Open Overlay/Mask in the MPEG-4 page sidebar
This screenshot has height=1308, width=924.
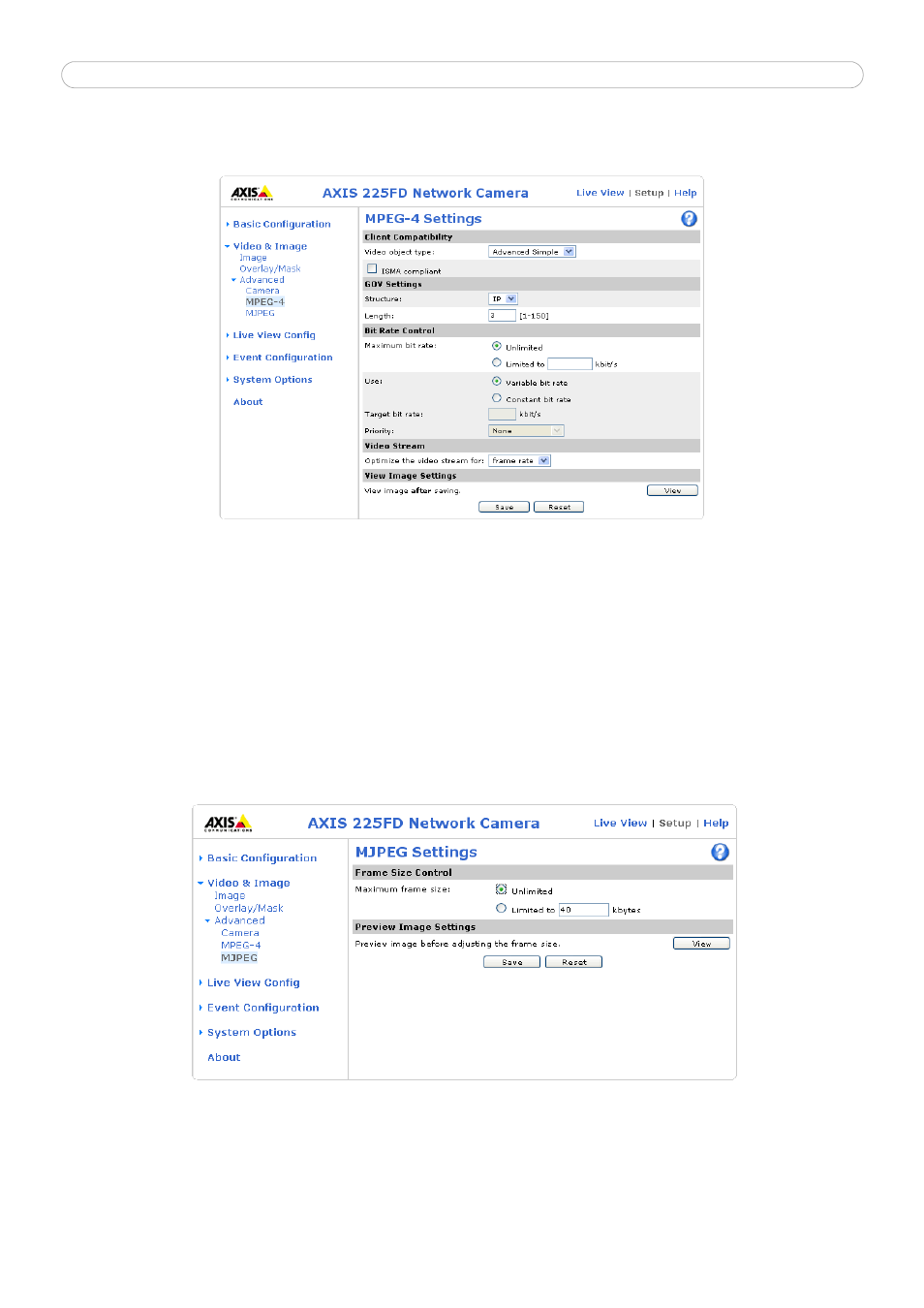(x=270, y=269)
